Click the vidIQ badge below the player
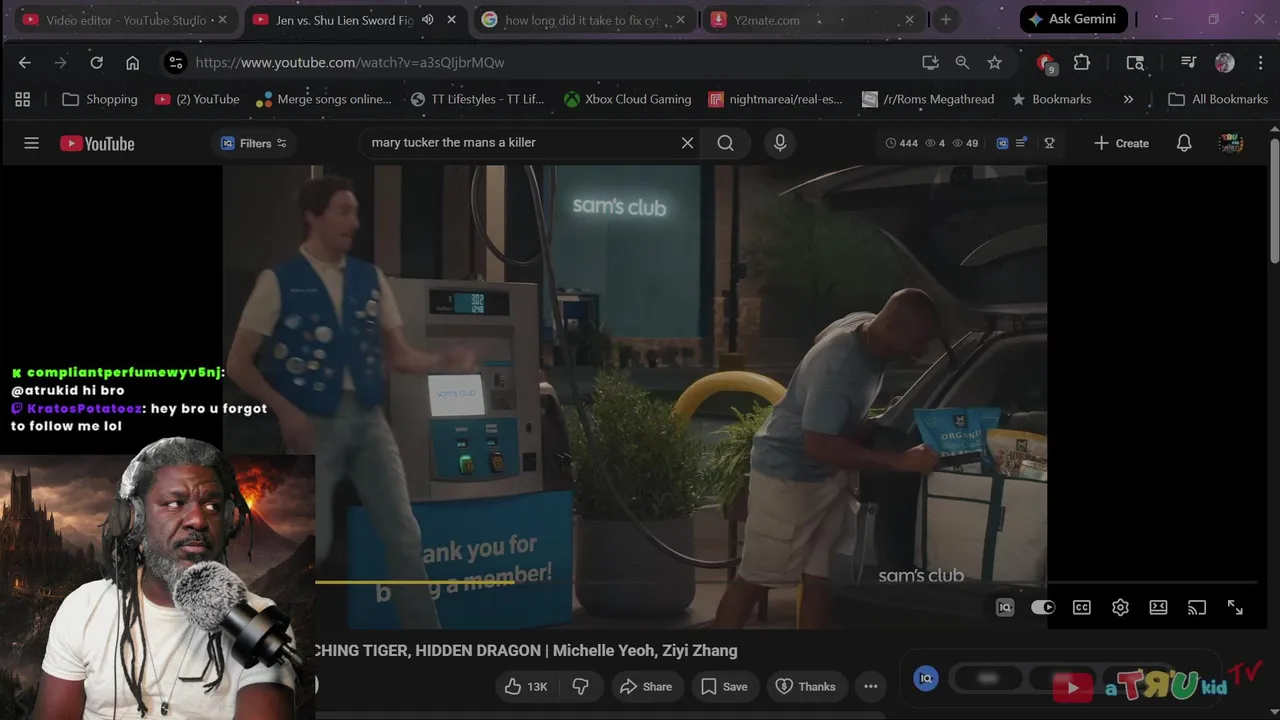Screen dimensions: 1280x720 click(x=926, y=679)
